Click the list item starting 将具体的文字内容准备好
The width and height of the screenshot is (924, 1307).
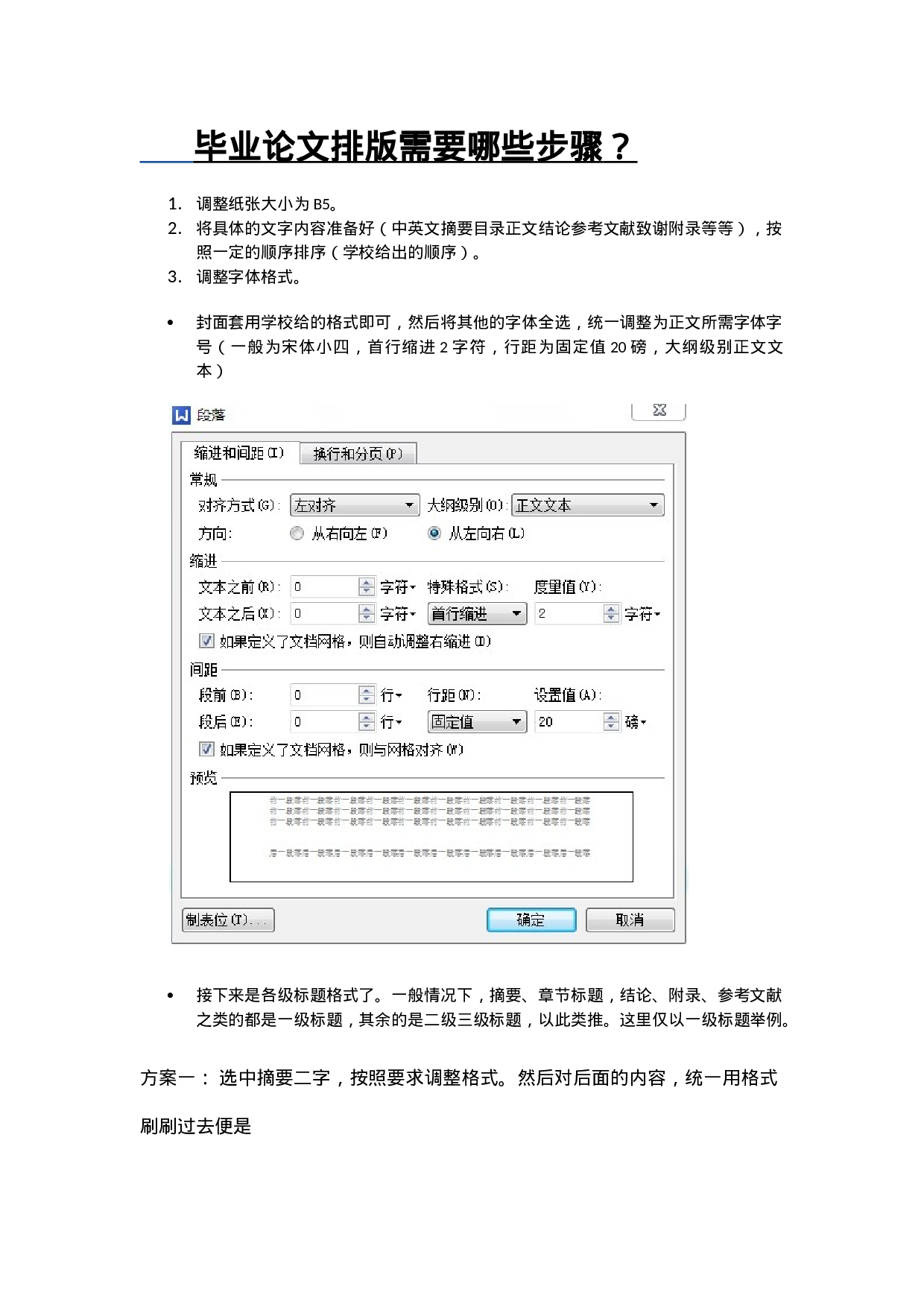tap(489, 240)
